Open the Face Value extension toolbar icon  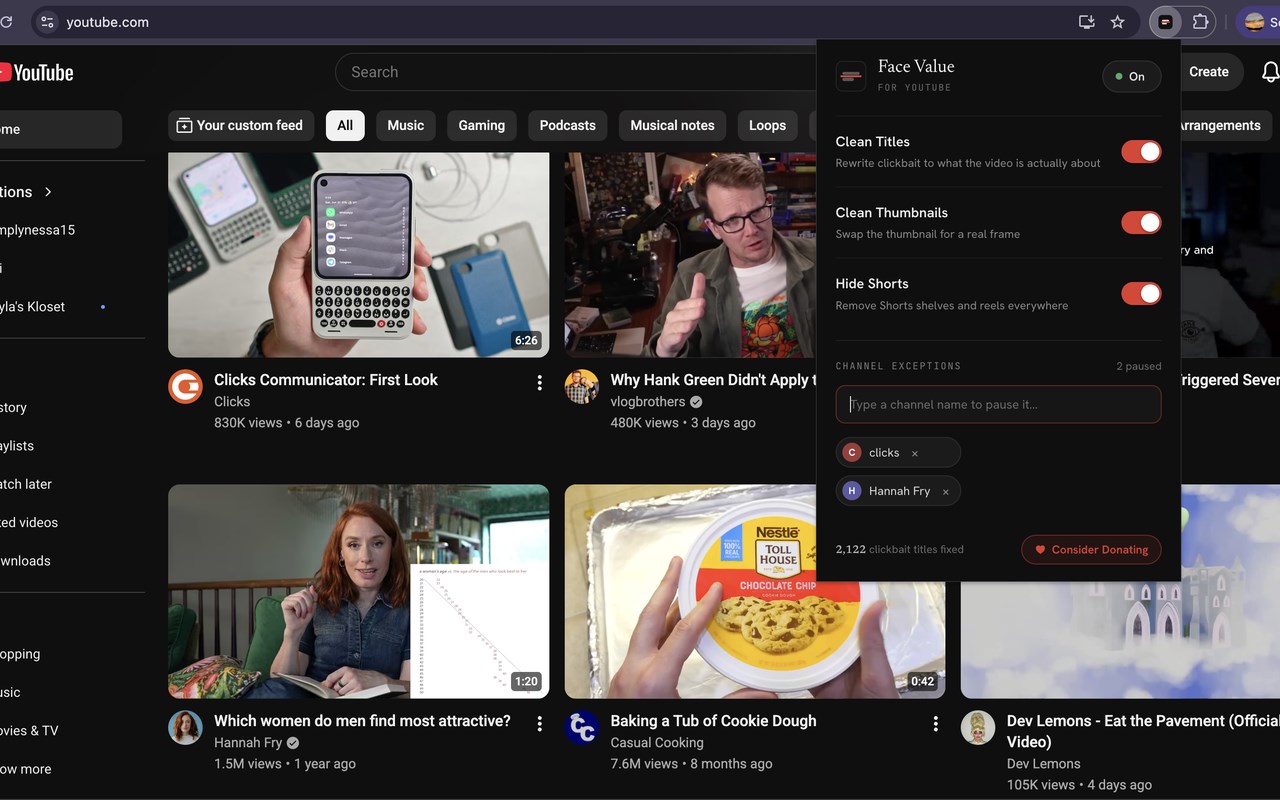pos(1166,22)
